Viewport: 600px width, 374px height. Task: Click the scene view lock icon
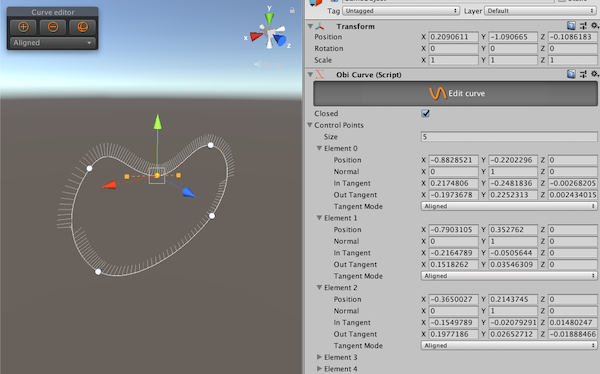(292, 10)
